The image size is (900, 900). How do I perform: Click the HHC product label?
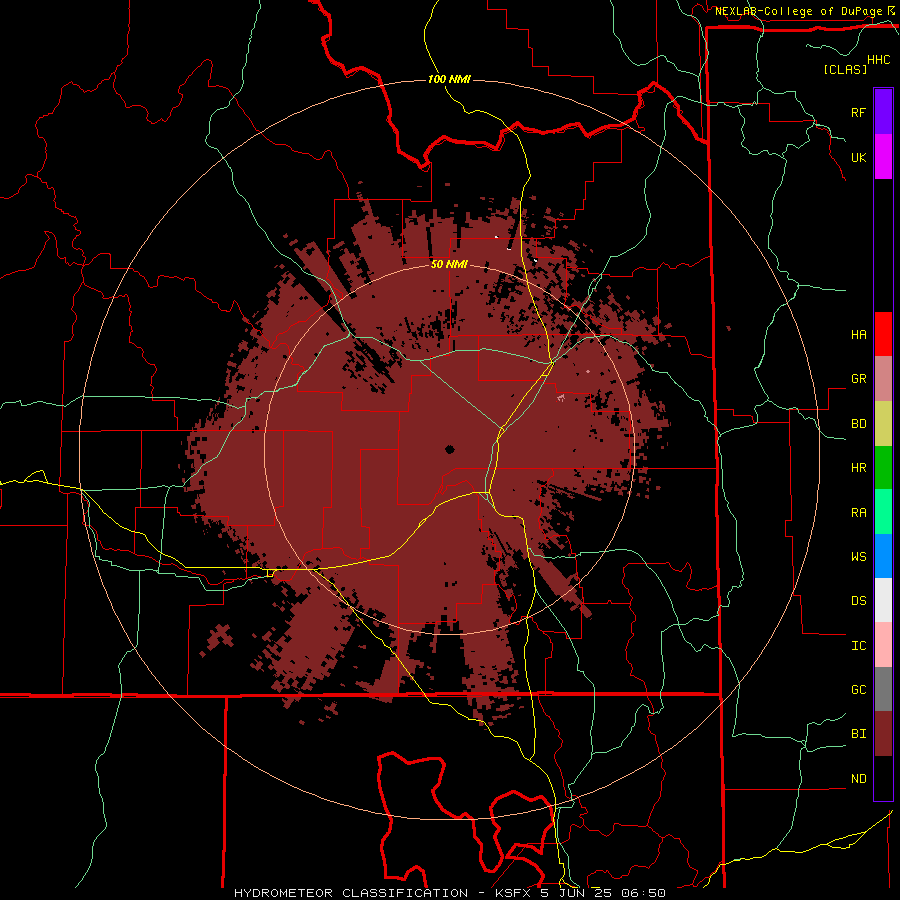[878, 60]
